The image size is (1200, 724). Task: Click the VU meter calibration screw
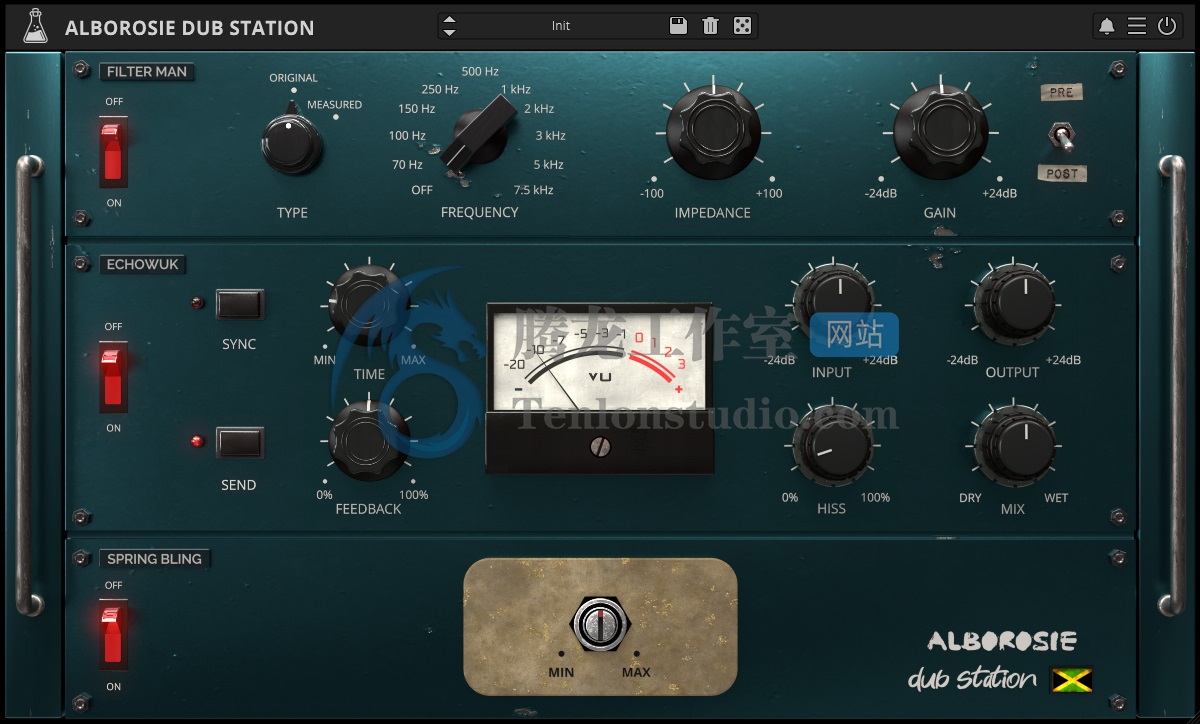tap(600, 446)
